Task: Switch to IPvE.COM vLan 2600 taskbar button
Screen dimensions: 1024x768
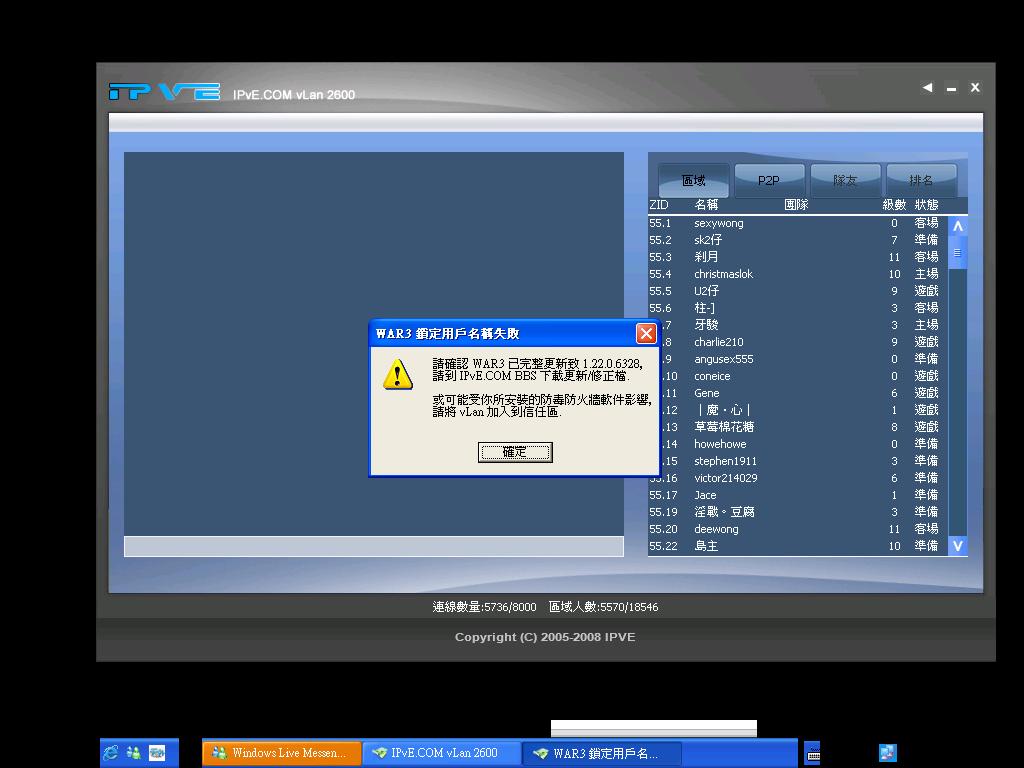Action: [442, 753]
